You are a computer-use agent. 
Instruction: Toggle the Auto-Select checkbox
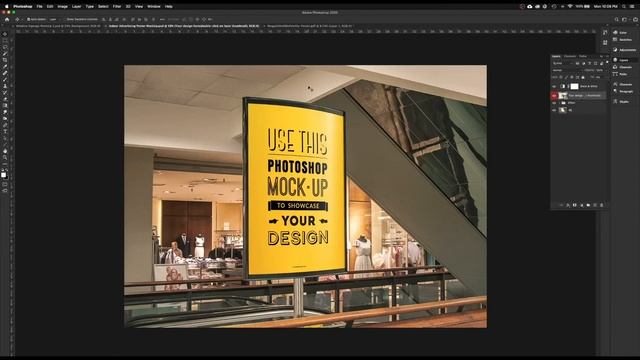[x=29, y=19]
